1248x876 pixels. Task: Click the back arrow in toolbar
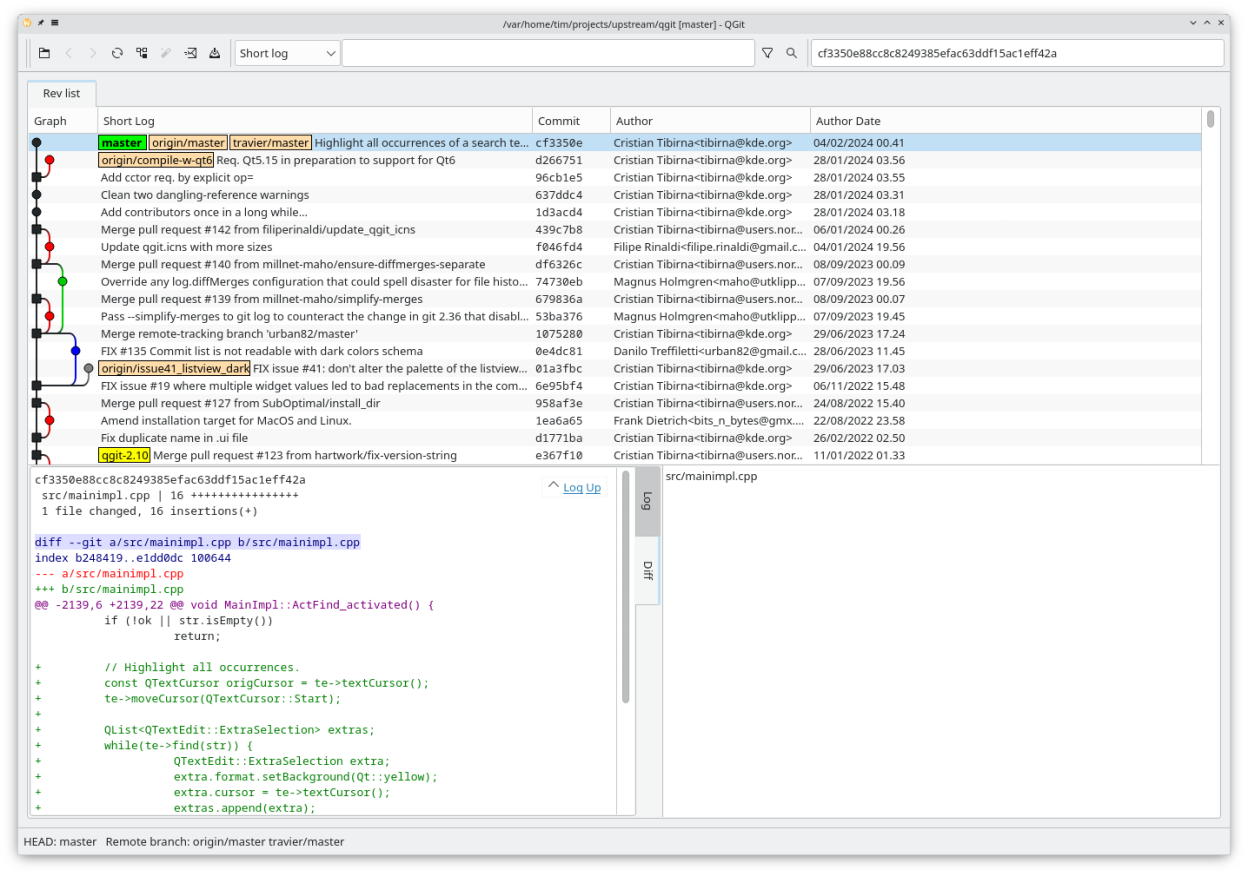[69, 54]
